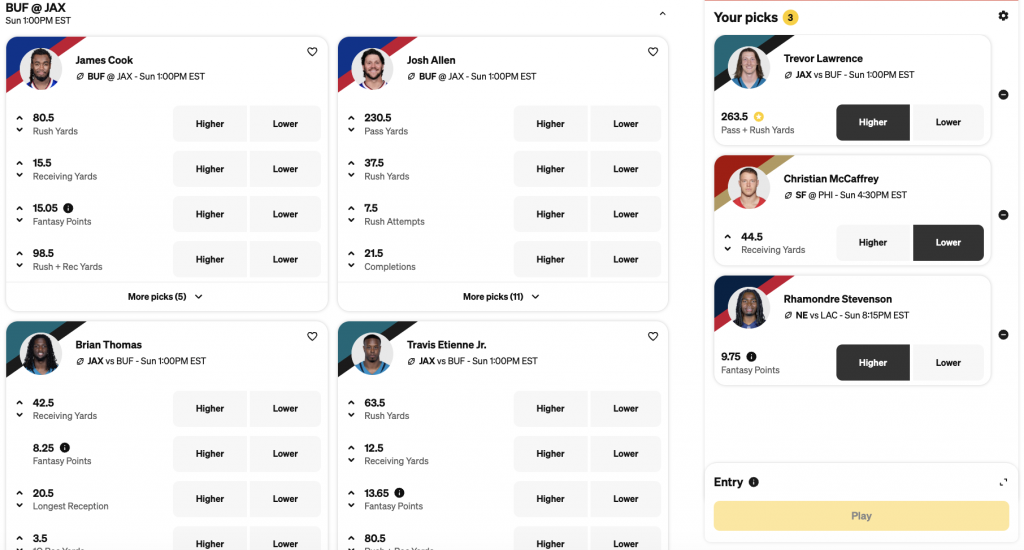Remove Trevor Lawrence pick with minus icon

[x=1003, y=95]
